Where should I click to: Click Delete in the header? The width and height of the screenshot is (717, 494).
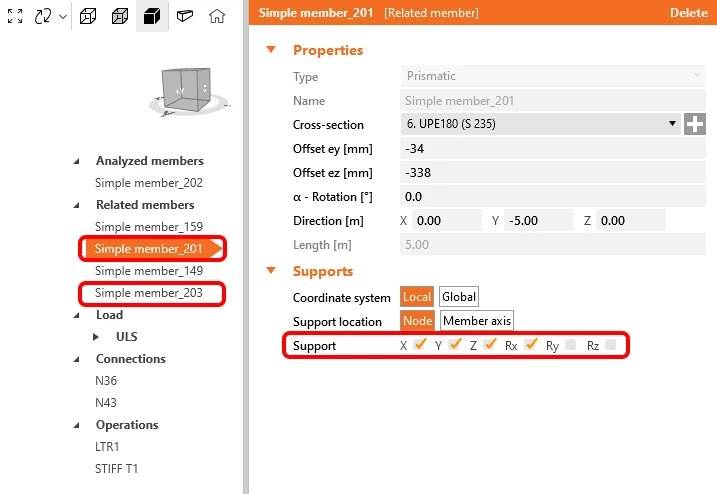[x=689, y=13]
